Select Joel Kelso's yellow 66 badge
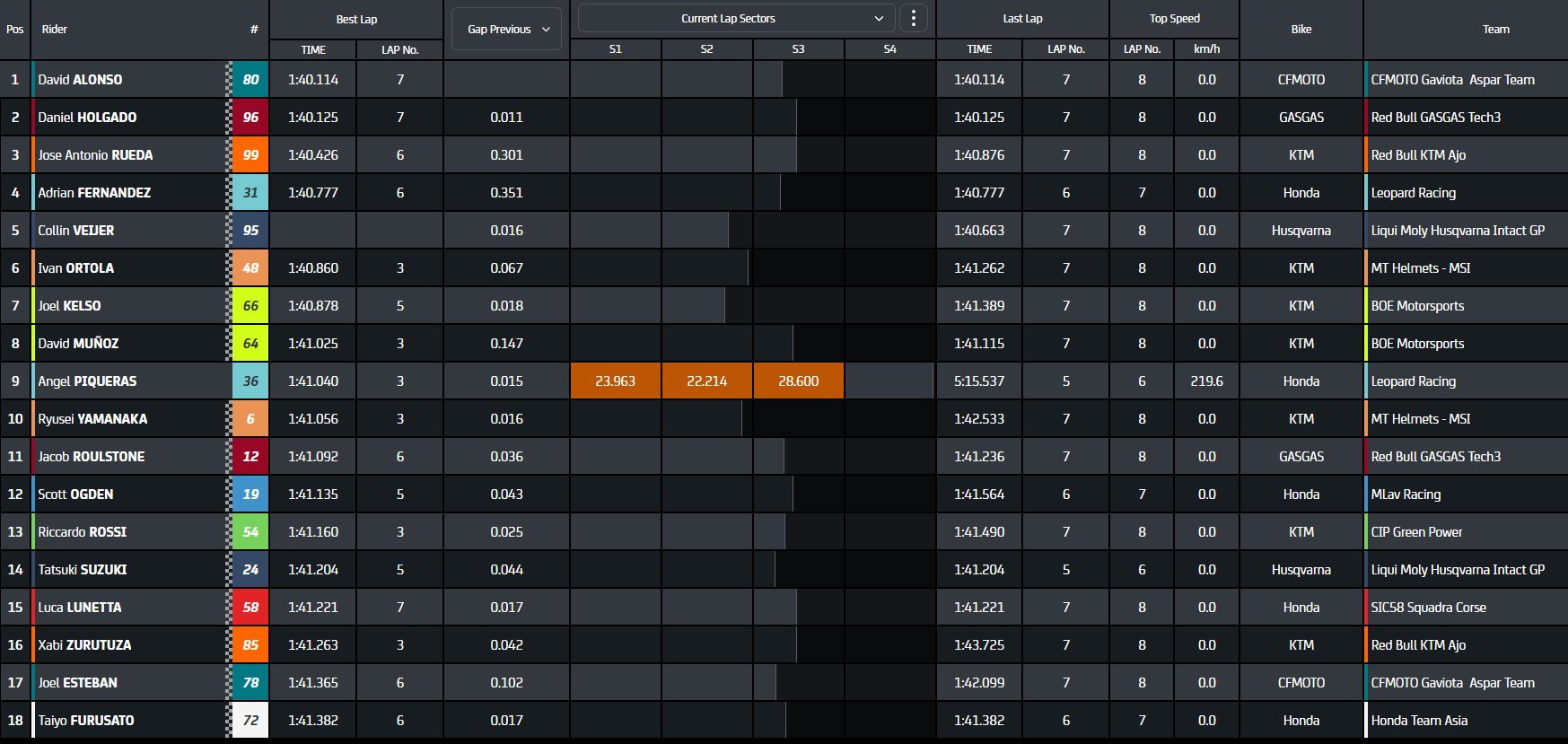Viewport: 1568px width, 744px height. 250,306
